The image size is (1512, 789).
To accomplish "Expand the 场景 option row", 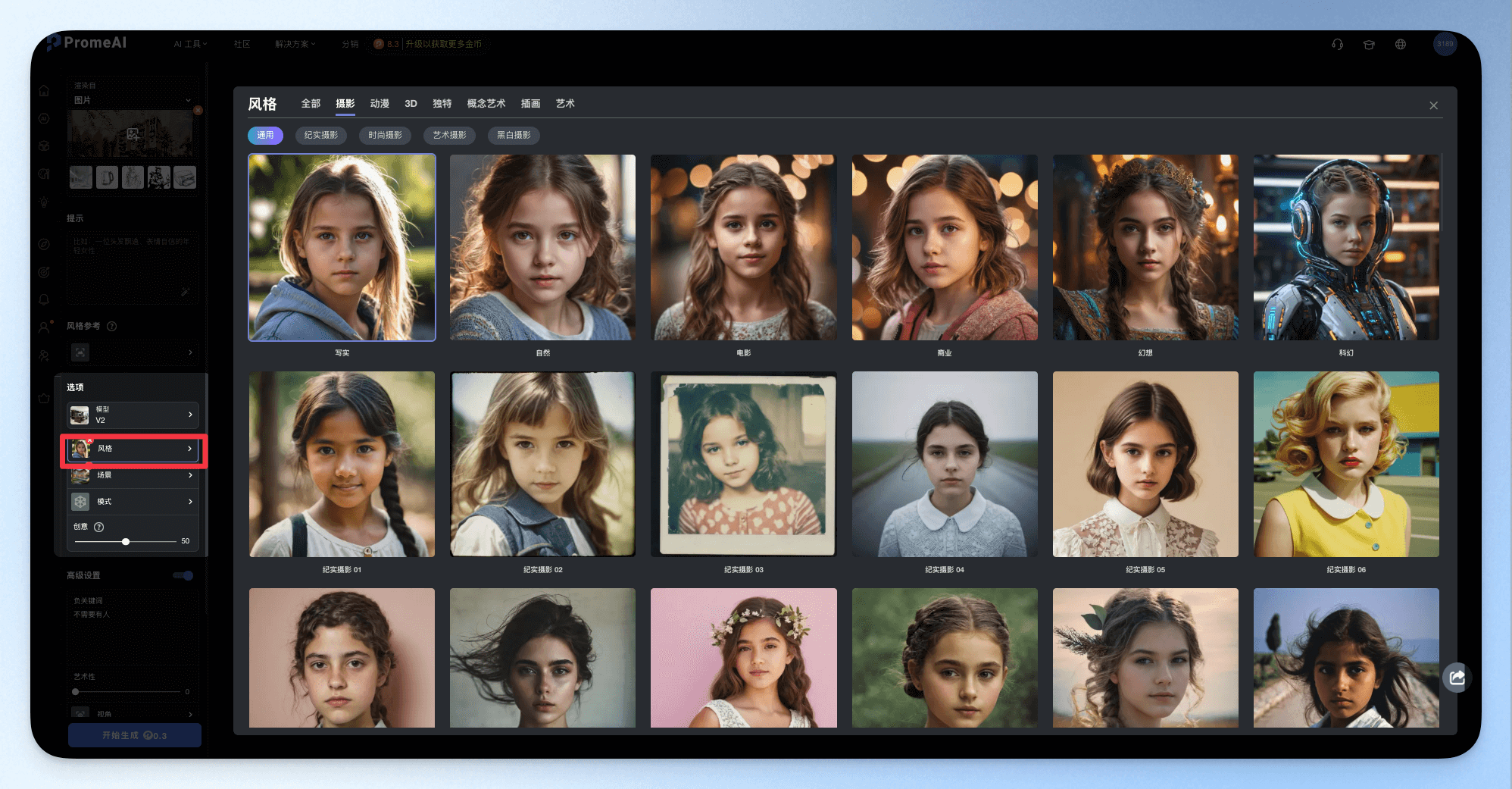I will 133,475.
